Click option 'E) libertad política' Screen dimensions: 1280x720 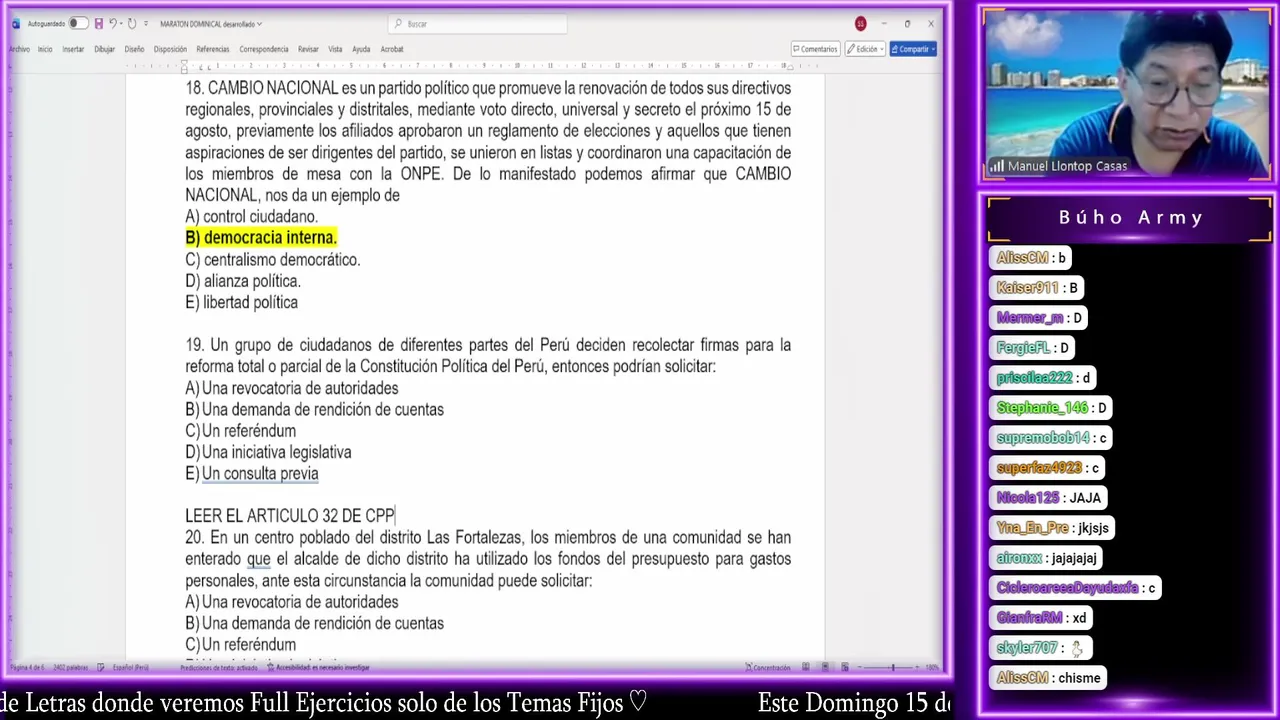click(241, 302)
